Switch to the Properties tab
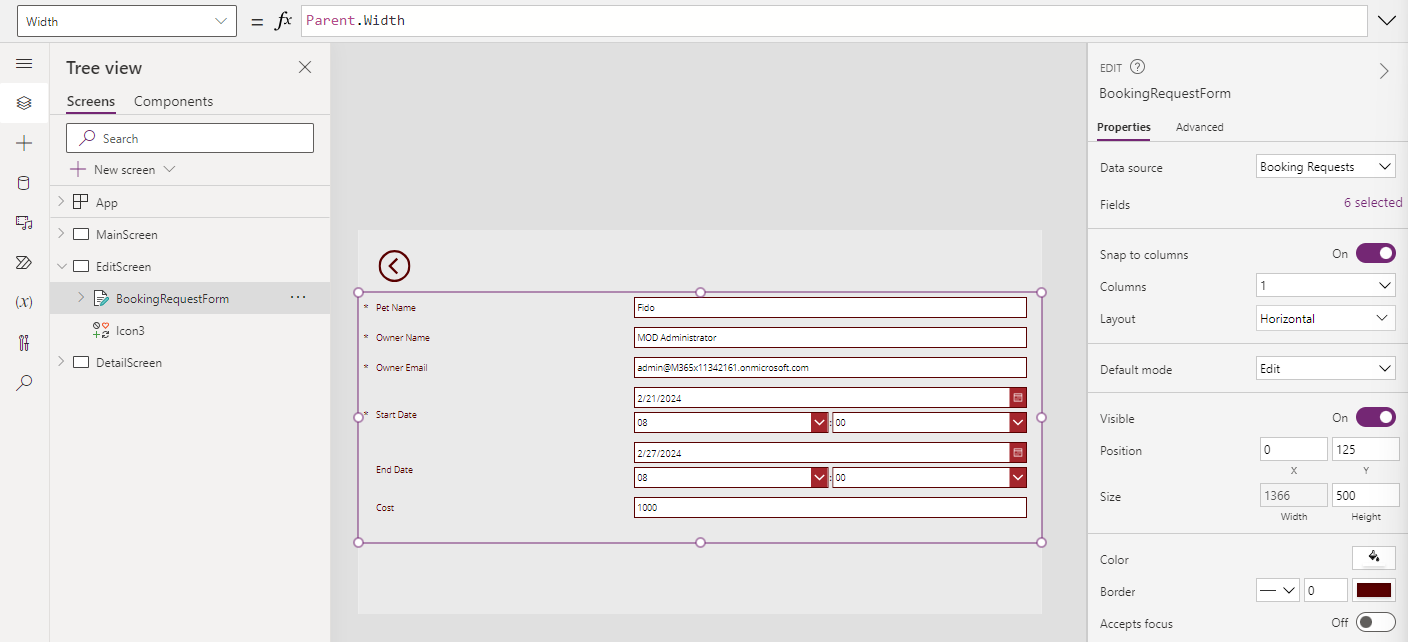This screenshot has height=642, width=1408. (1124, 127)
